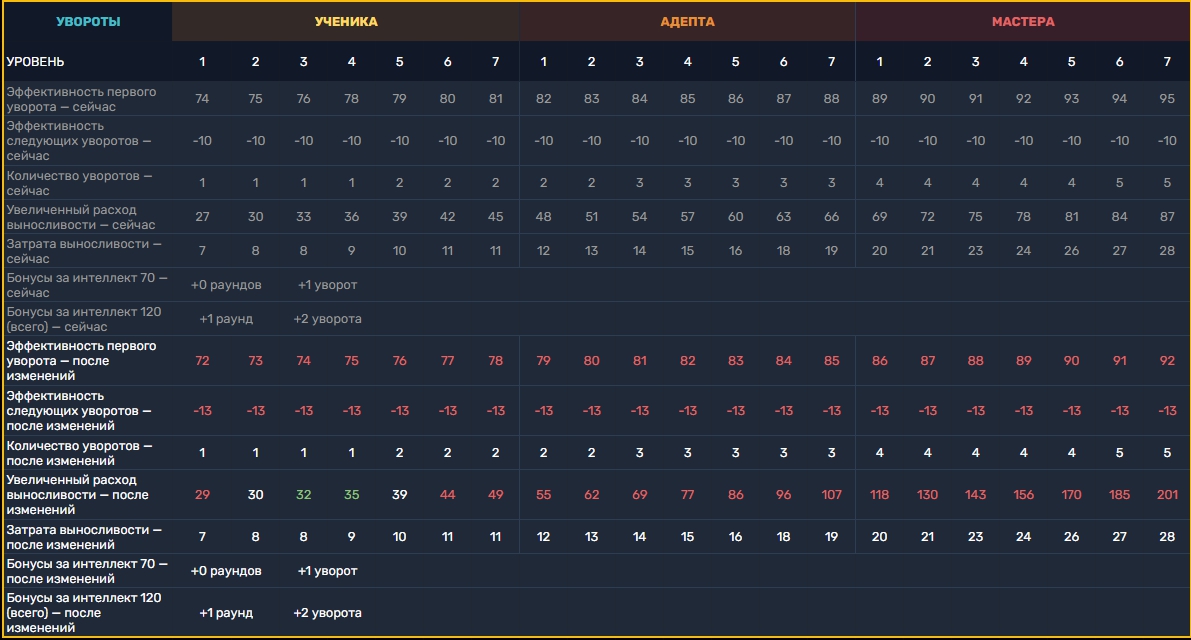Select the УЧЕНИКА column group header
Screen dimensions: 1191x640
click(346, 21)
